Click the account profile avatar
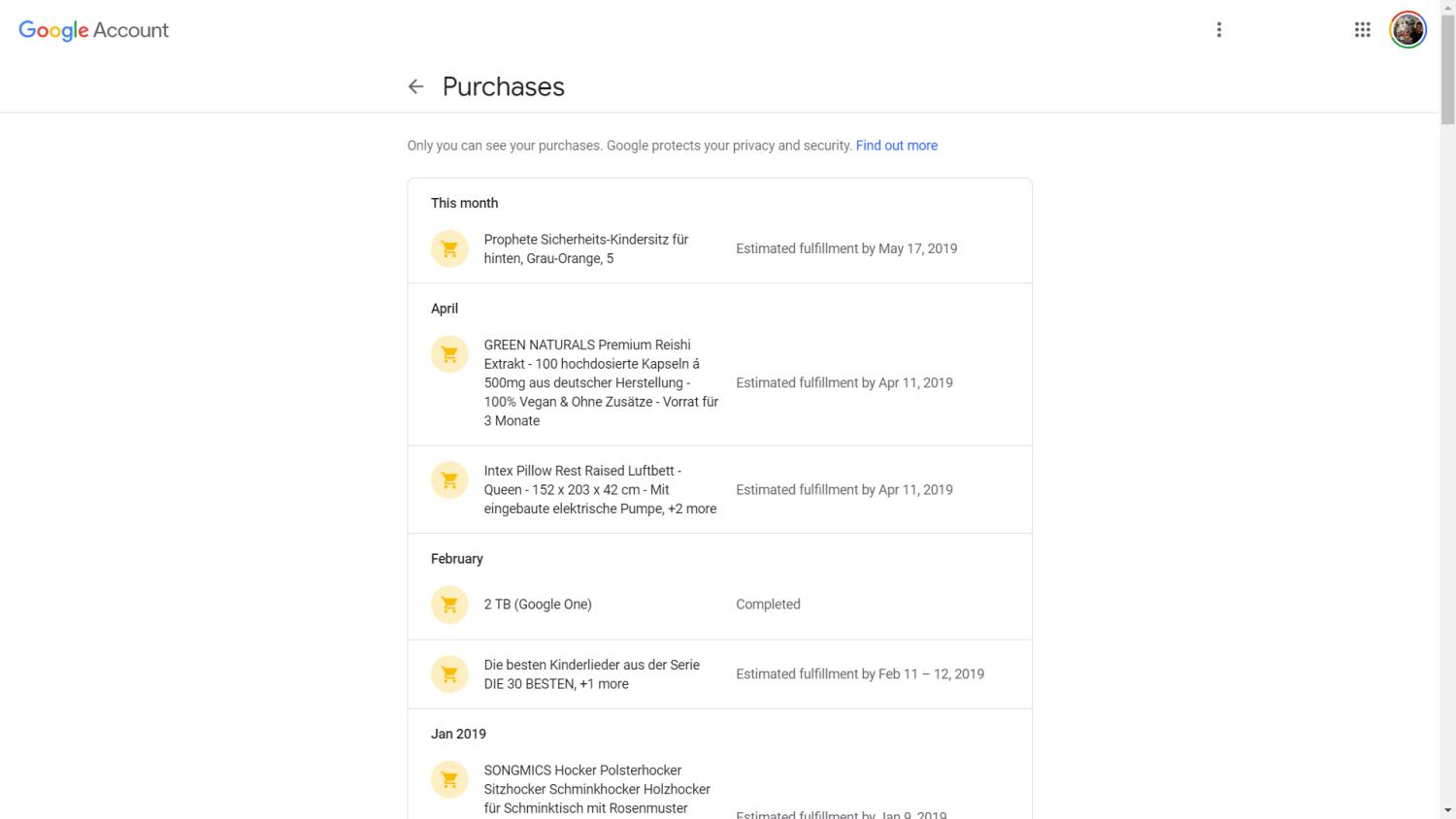This screenshot has width=1456, height=819. 1407,30
